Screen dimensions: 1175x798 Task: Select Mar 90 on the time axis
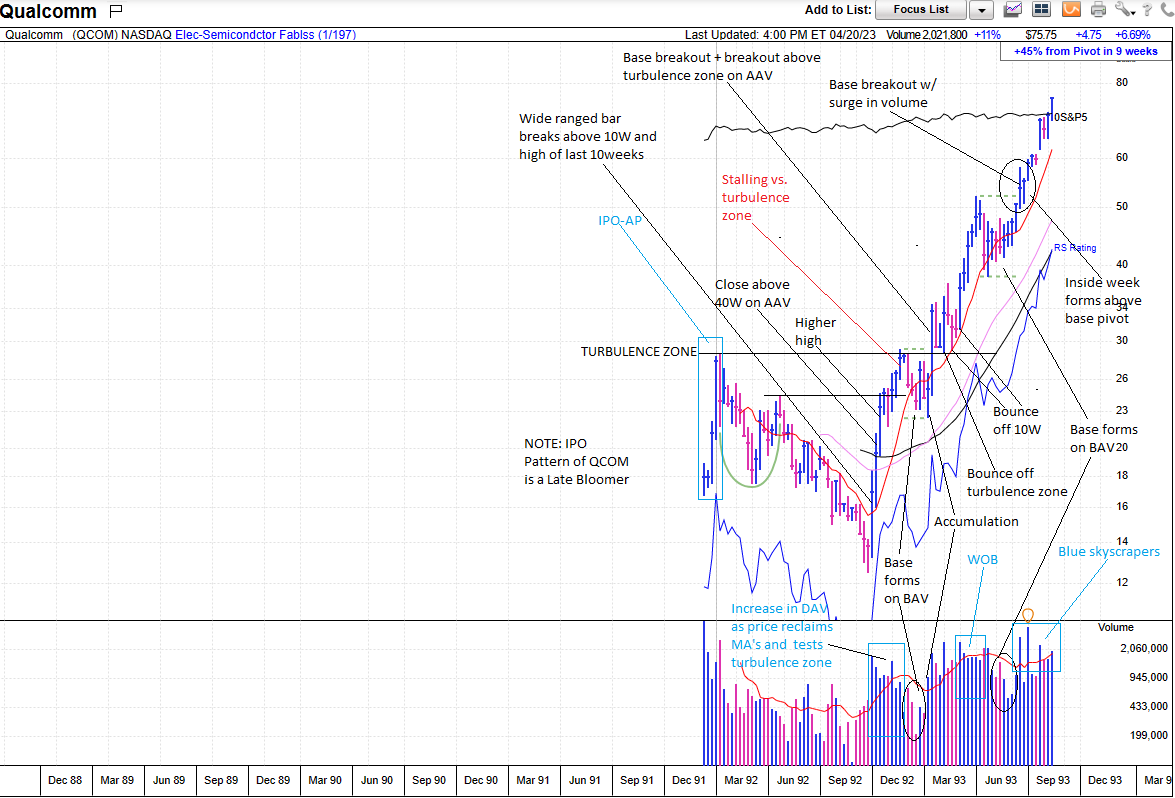coord(325,780)
